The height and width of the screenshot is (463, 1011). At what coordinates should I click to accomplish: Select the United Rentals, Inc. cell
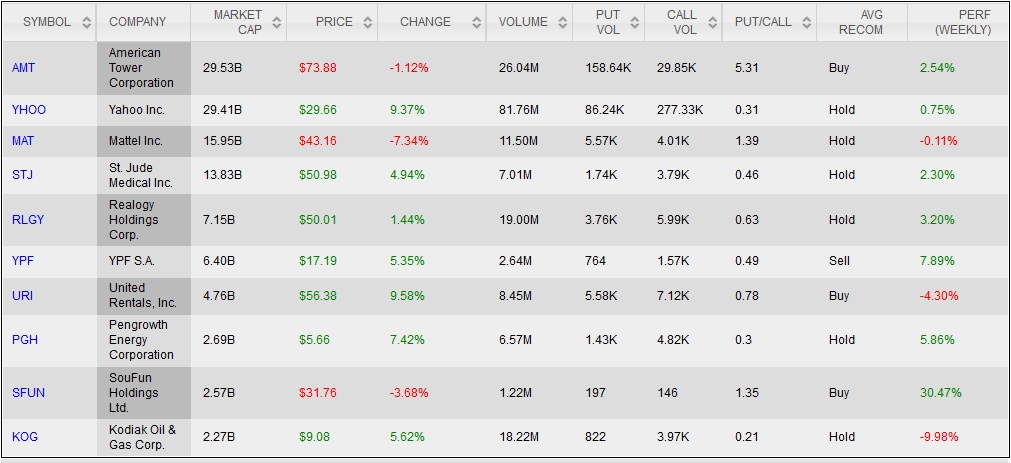[x=144, y=296]
